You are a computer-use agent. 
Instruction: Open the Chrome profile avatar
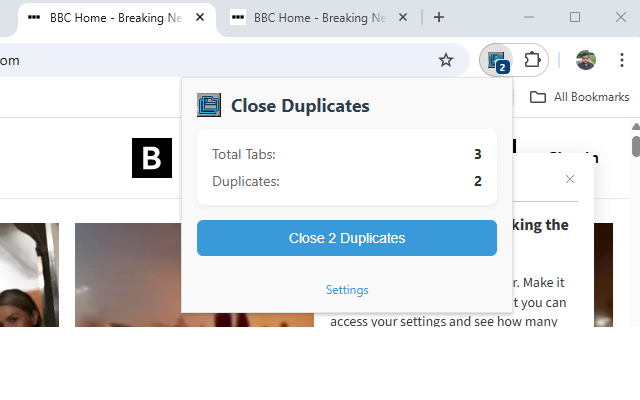click(x=586, y=60)
